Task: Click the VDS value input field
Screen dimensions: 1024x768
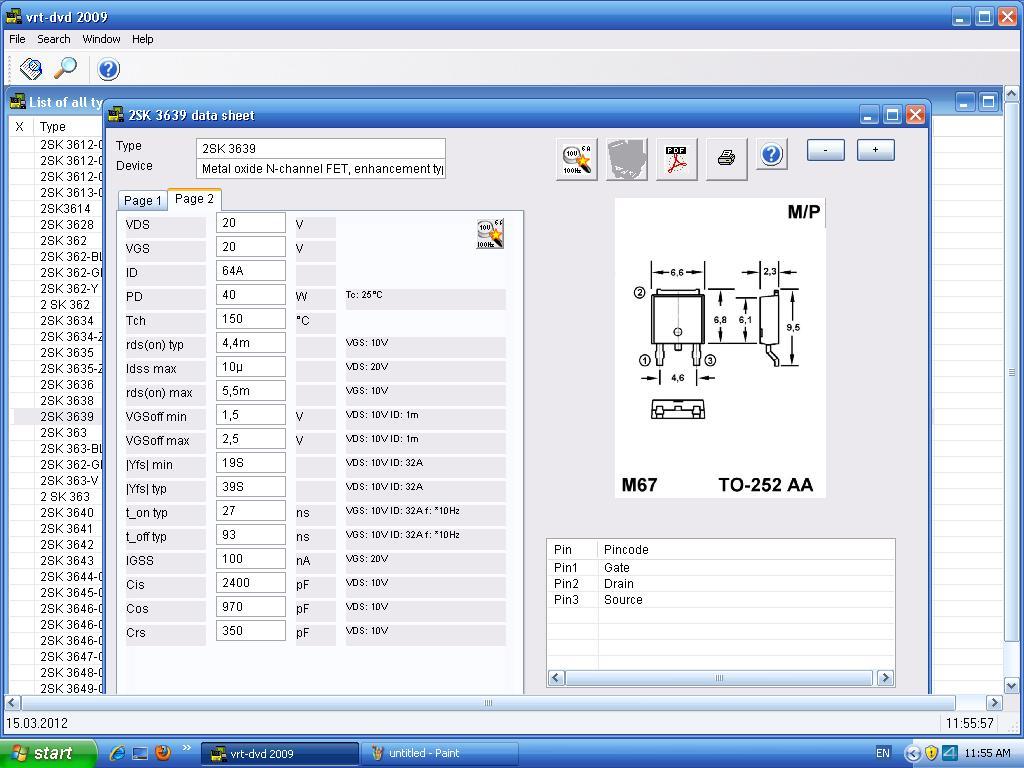Action: [x=250, y=224]
